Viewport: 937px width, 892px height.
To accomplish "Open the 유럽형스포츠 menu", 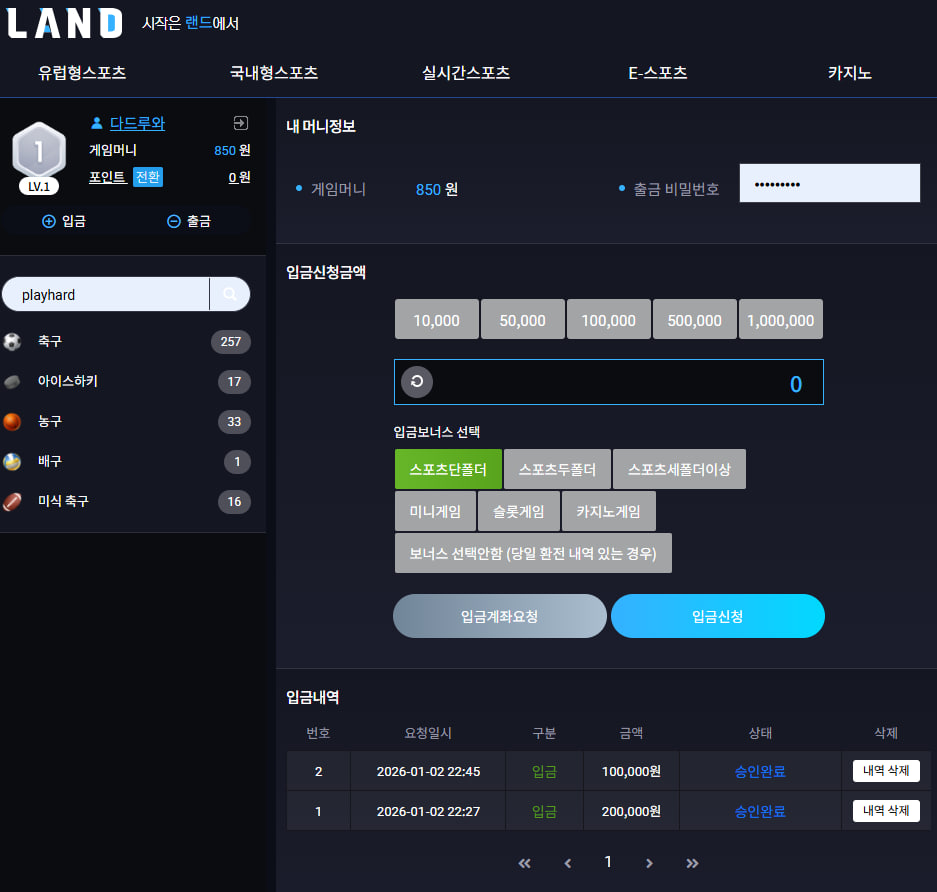I will pos(82,73).
